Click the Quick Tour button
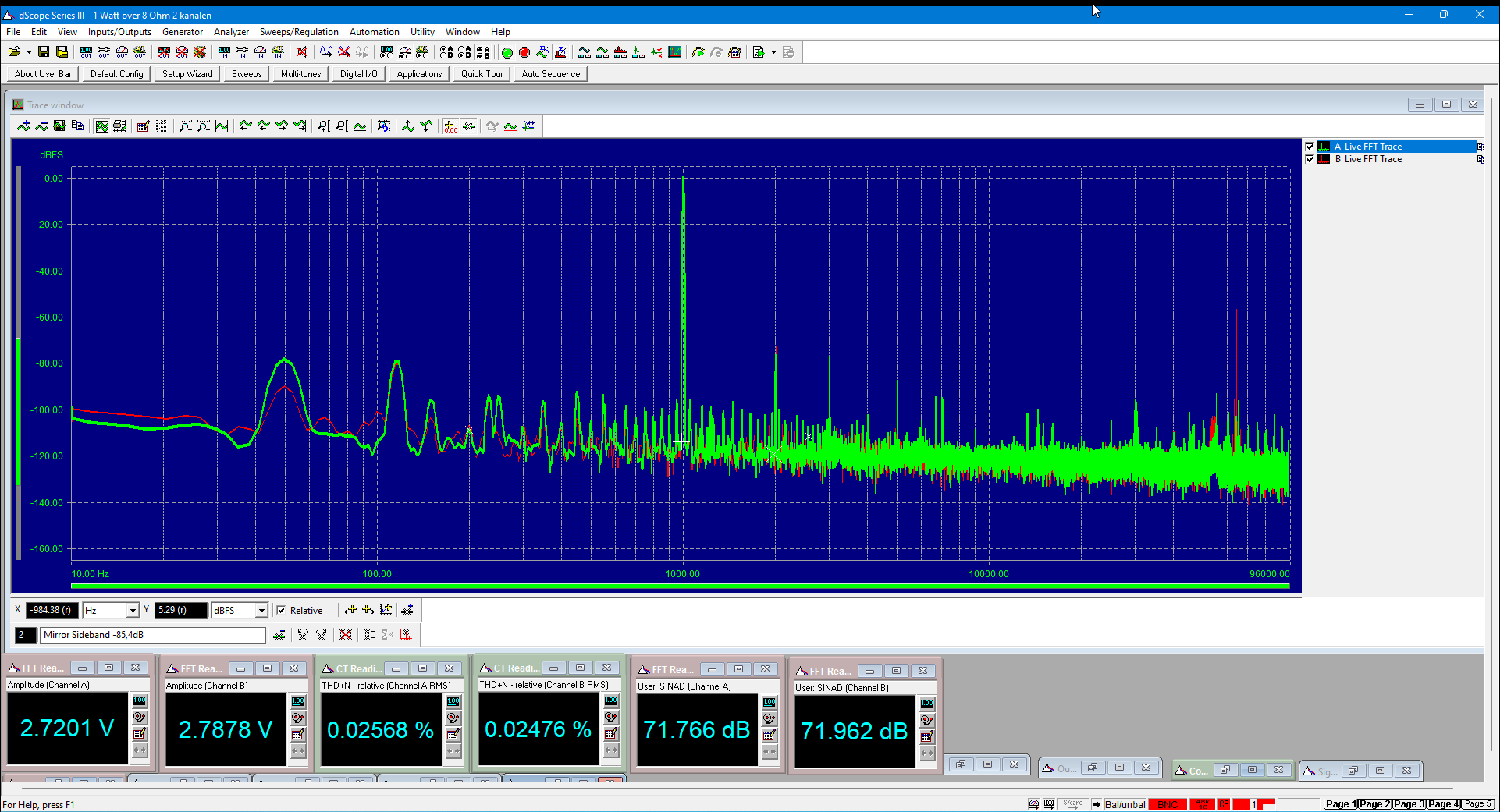This screenshot has height=812, width=1500. (x=482, y=74)
